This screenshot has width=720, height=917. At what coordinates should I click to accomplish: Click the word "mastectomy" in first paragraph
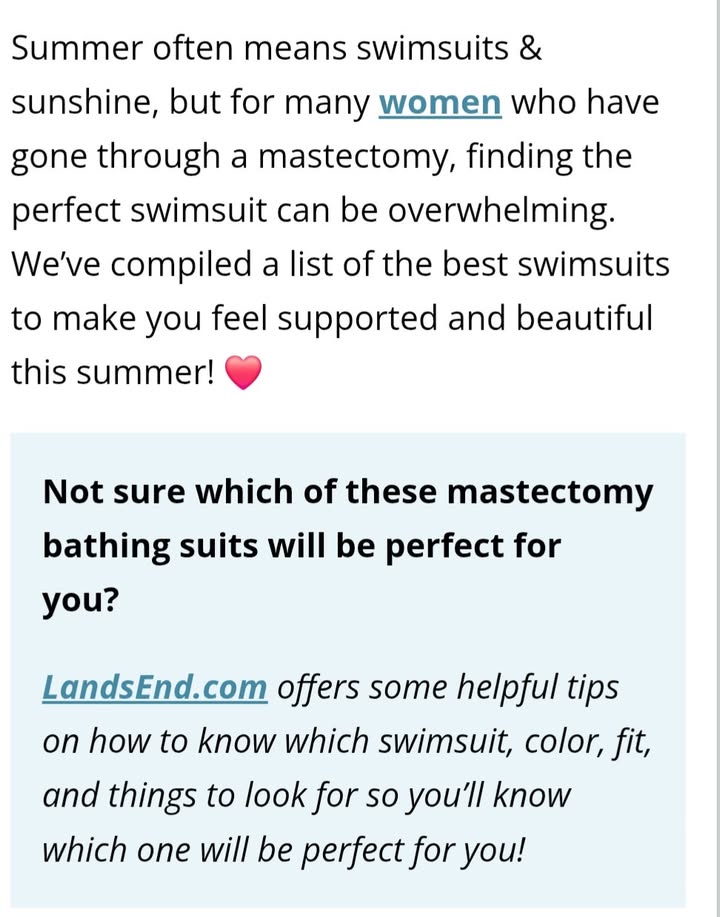[353, 158]
